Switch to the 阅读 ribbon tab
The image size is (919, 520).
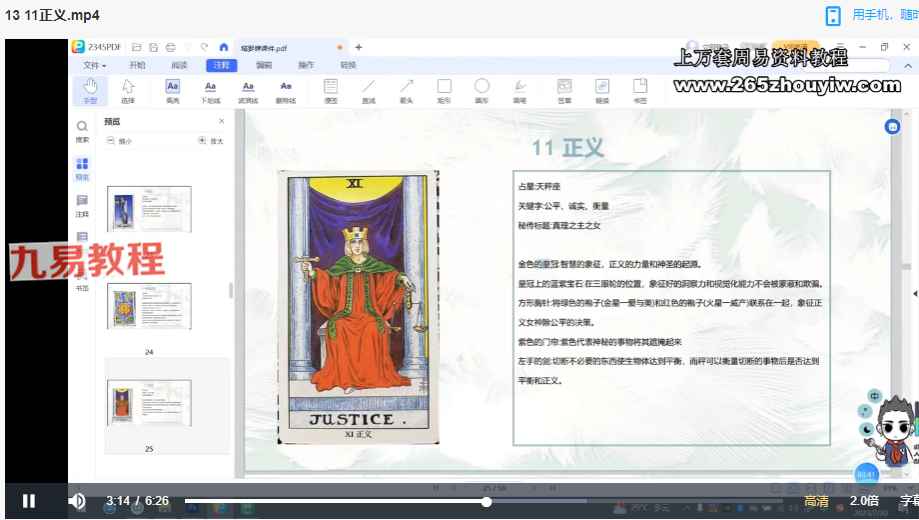click(179, 65)
